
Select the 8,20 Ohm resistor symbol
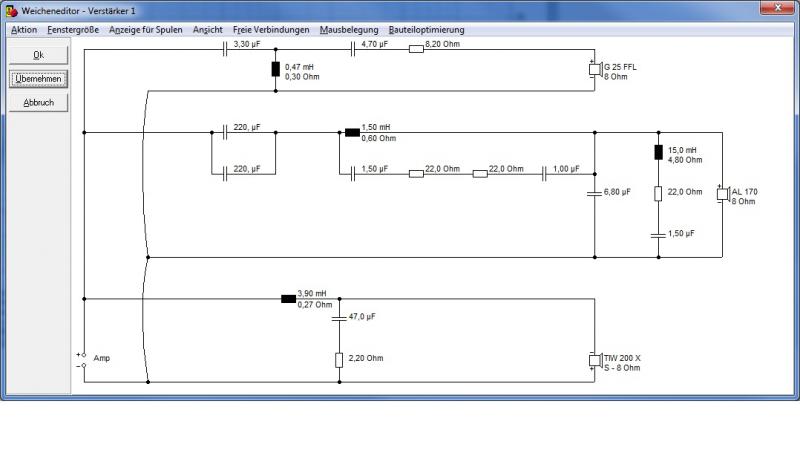coord(416,49)
